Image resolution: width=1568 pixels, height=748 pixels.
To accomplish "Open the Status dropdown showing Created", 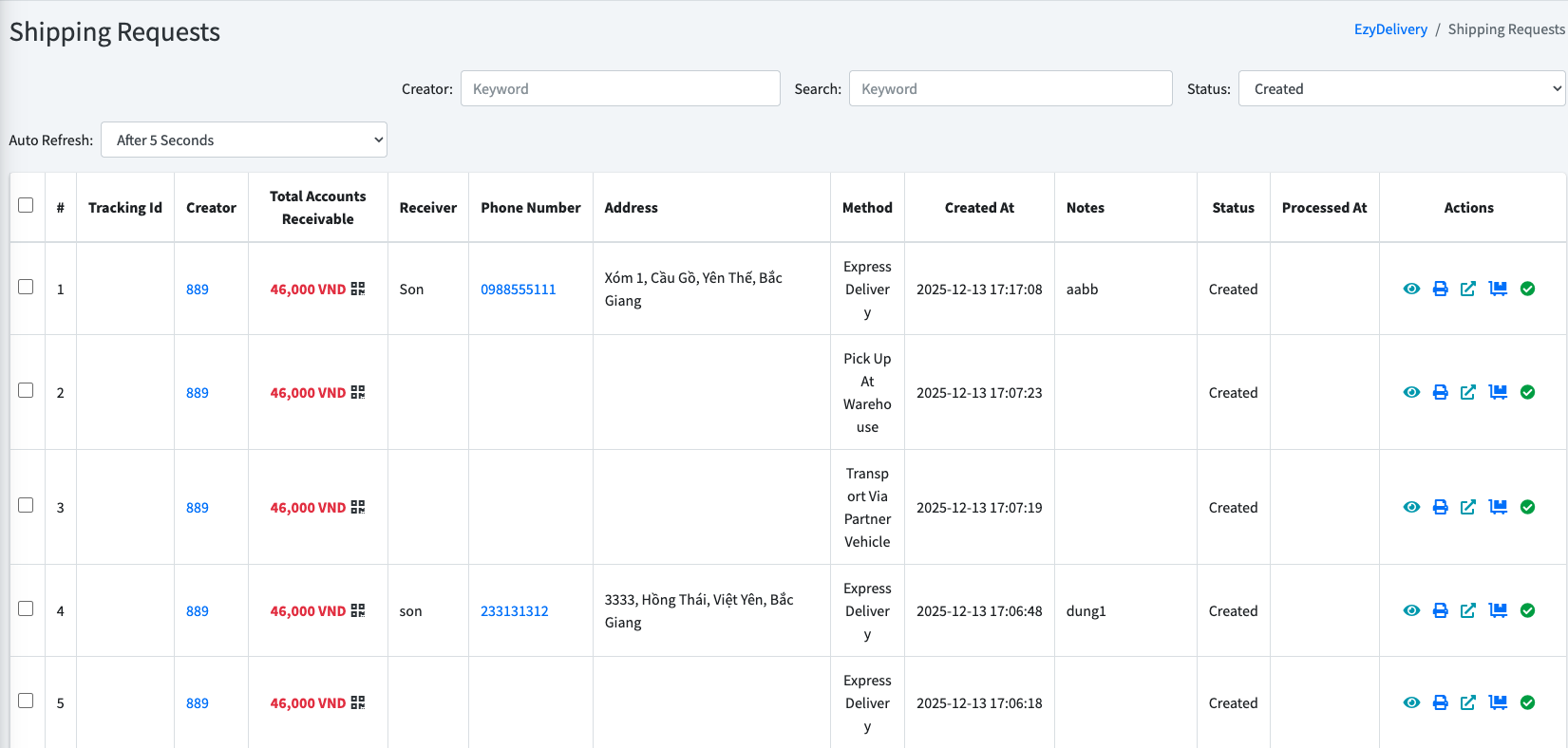I will [1402, 88].
